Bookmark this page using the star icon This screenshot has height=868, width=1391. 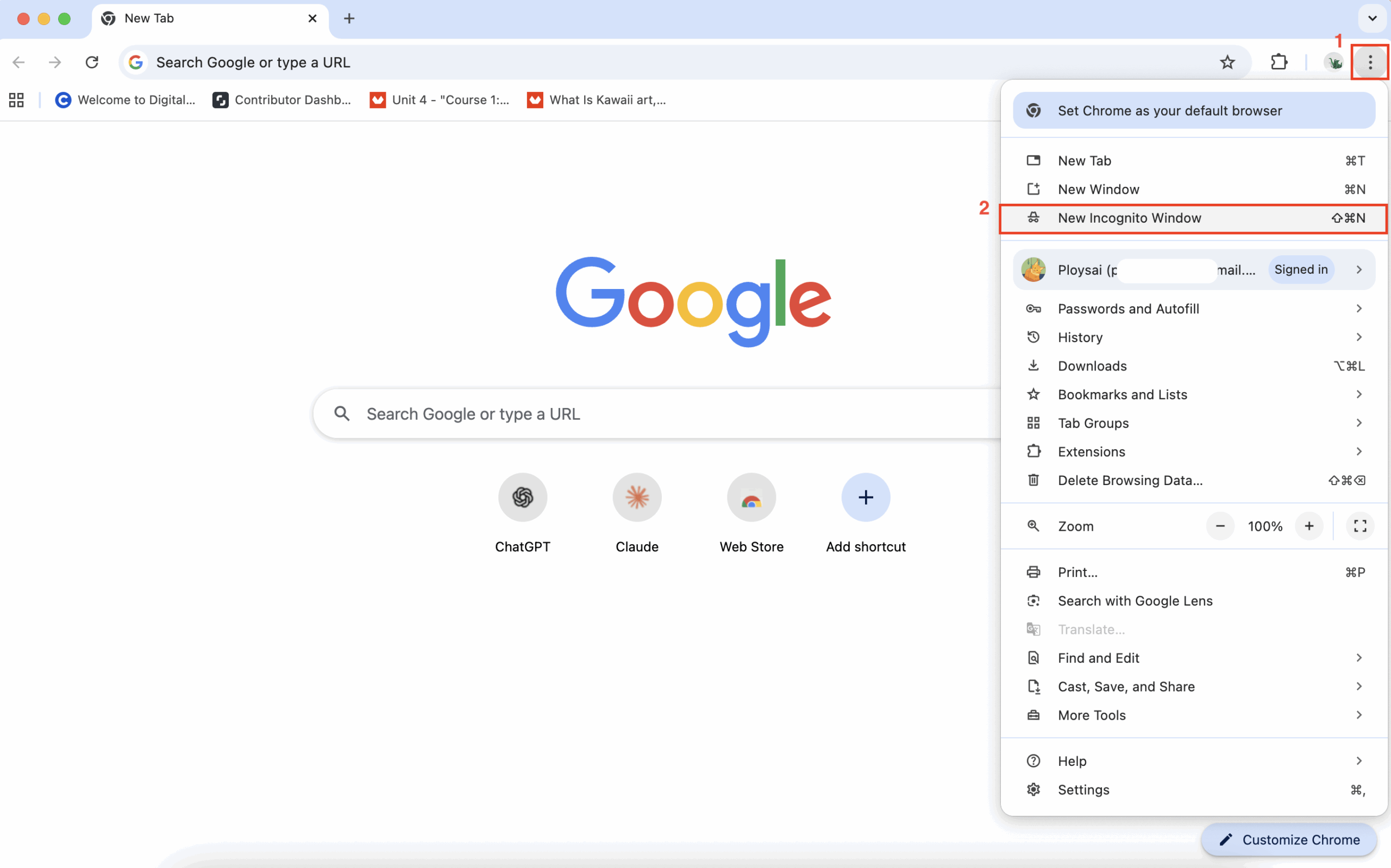(1228, 62)
